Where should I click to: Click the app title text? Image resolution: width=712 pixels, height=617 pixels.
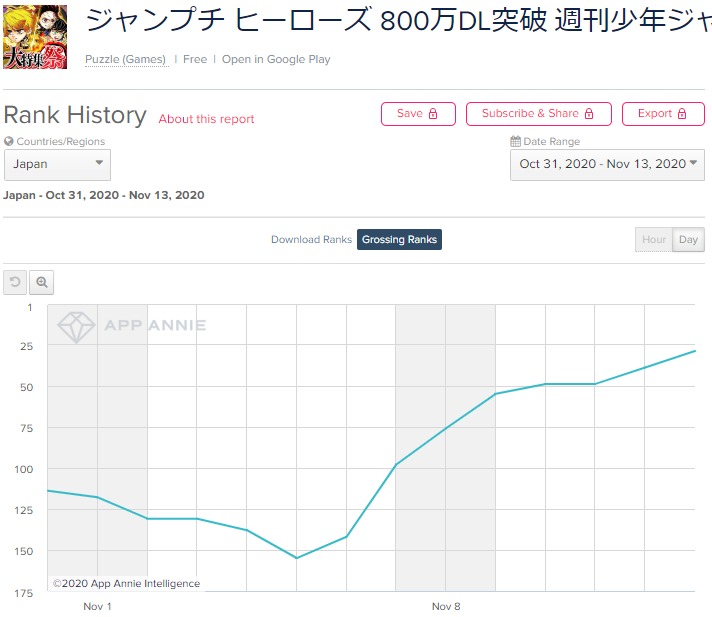pos(399,20)
